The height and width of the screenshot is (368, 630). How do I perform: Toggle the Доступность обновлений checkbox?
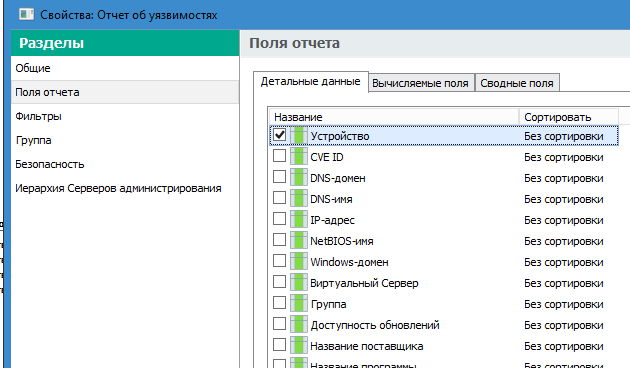point(279,323)
